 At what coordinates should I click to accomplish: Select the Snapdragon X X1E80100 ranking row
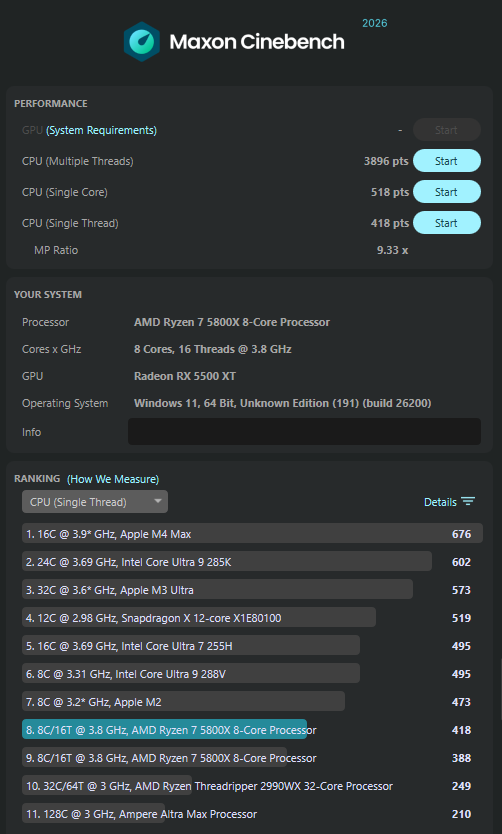point(252,618)
